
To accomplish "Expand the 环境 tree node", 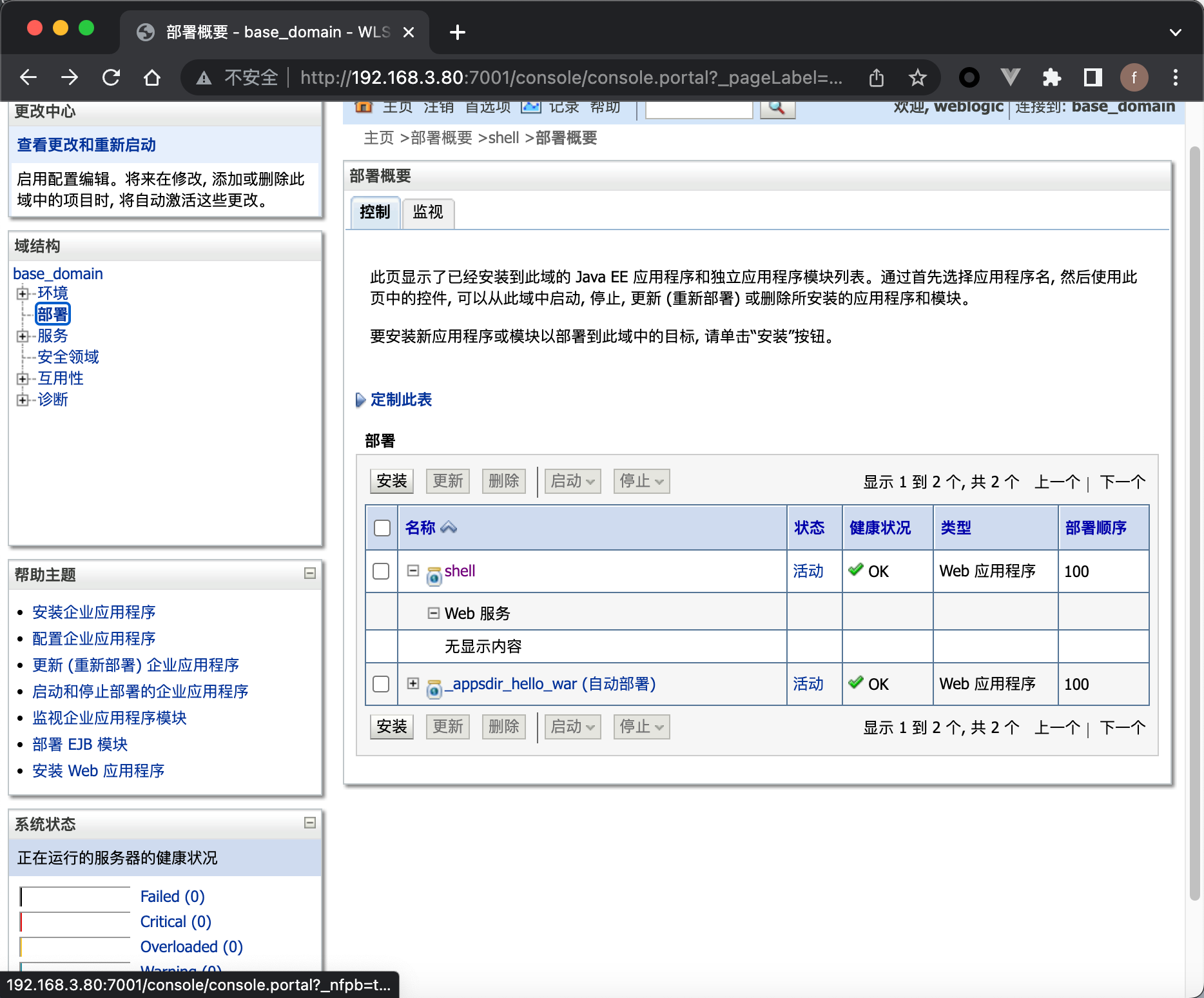I will (x=23, y=293).
